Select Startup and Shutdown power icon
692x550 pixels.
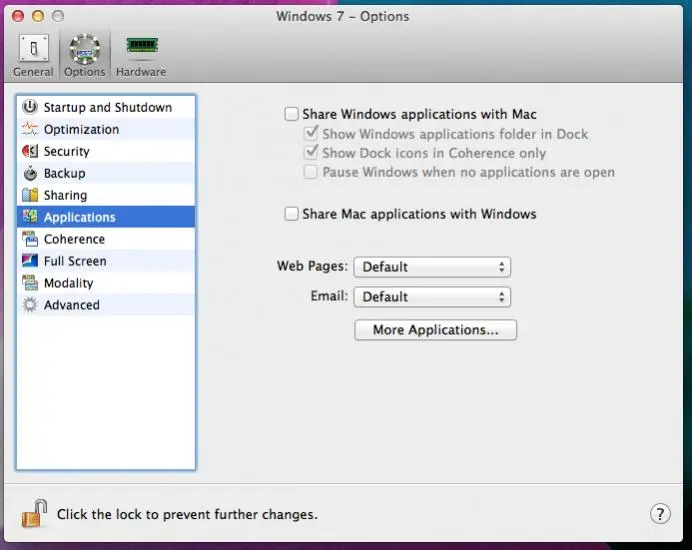pos(30,107)
